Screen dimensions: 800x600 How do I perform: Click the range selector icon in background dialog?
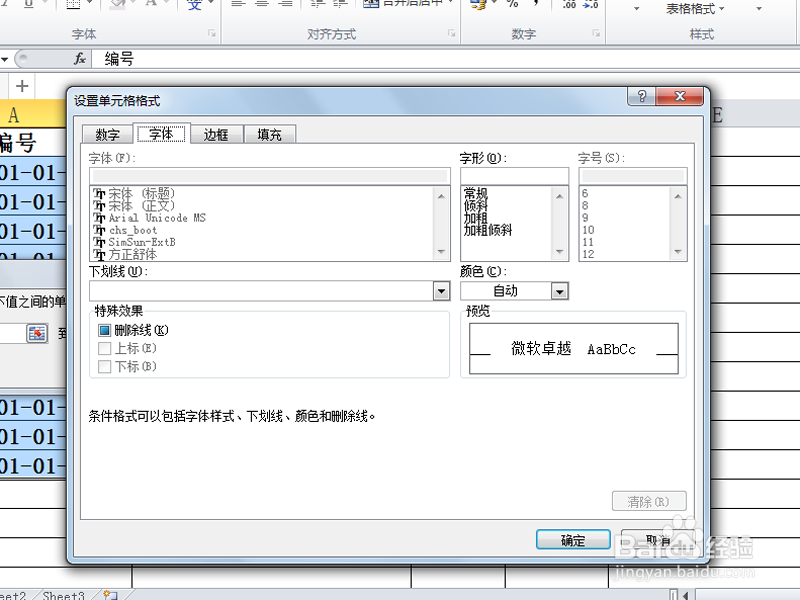tap(37, 334)
